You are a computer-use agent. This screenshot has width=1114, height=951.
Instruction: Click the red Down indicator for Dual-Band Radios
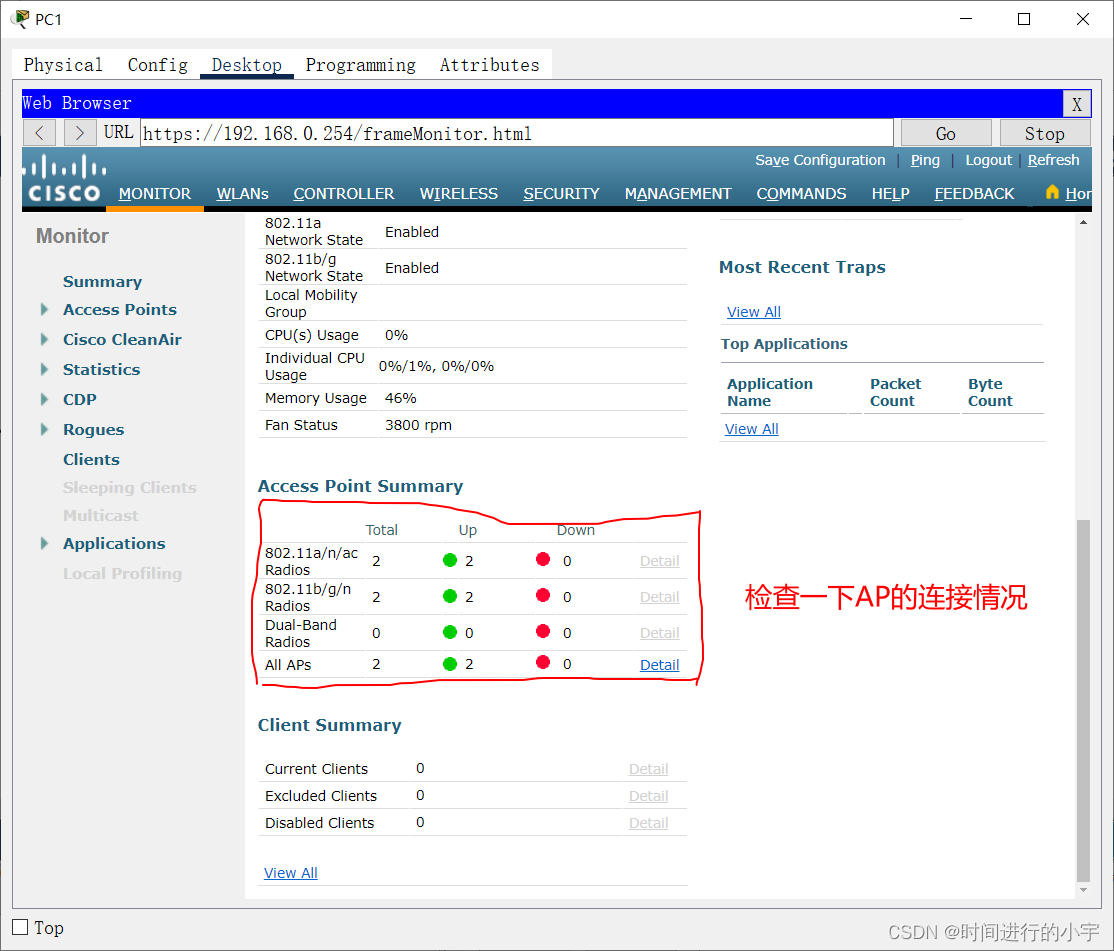541,632
